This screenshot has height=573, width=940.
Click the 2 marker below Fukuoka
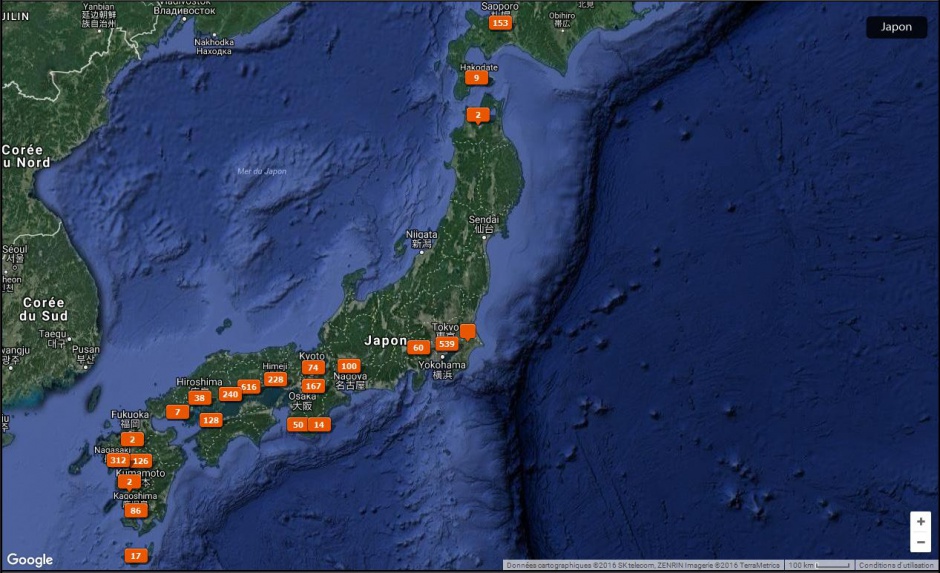[132, 439]
